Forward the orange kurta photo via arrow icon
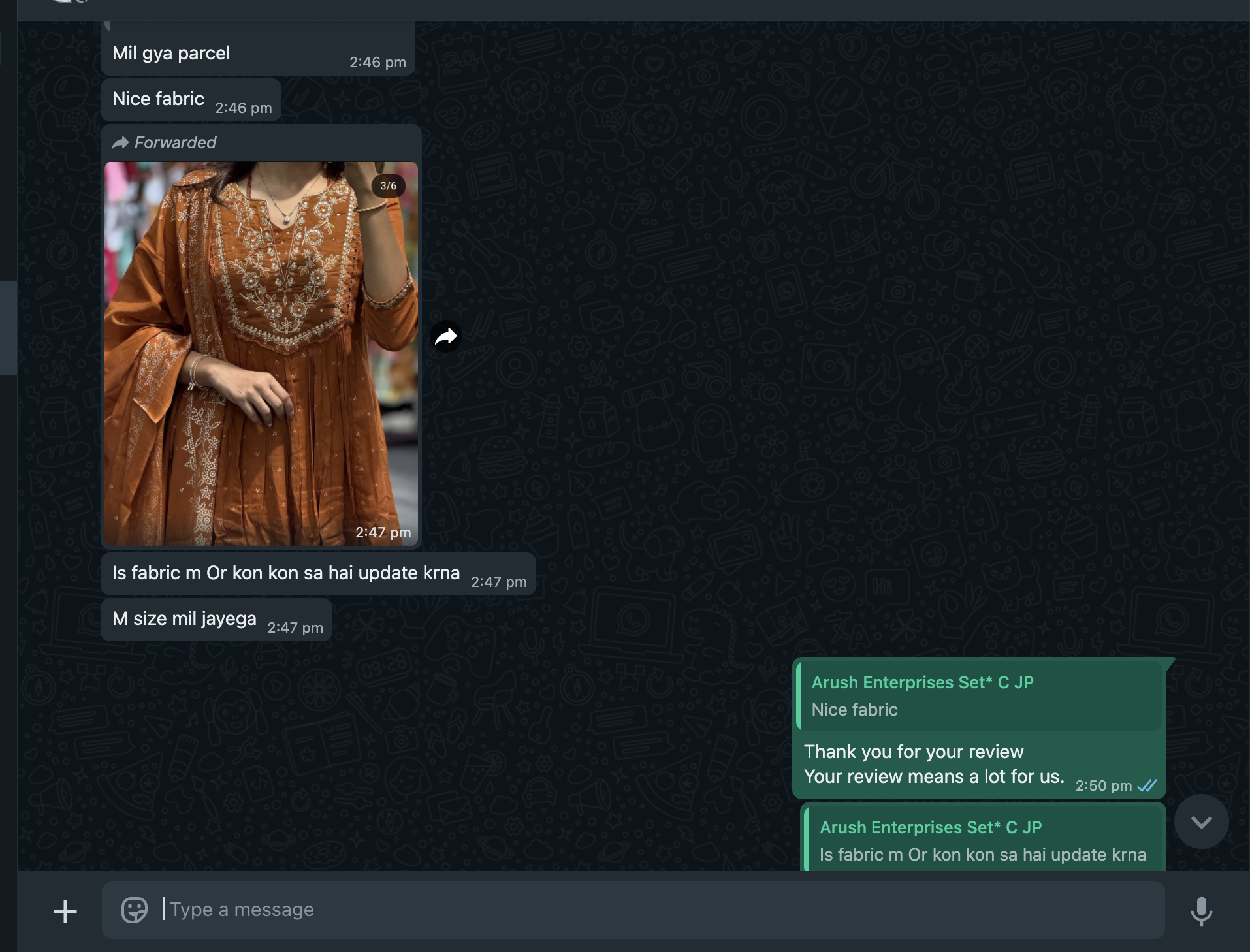The height and width of the screenshot is (952, 1250). point(446,337)
